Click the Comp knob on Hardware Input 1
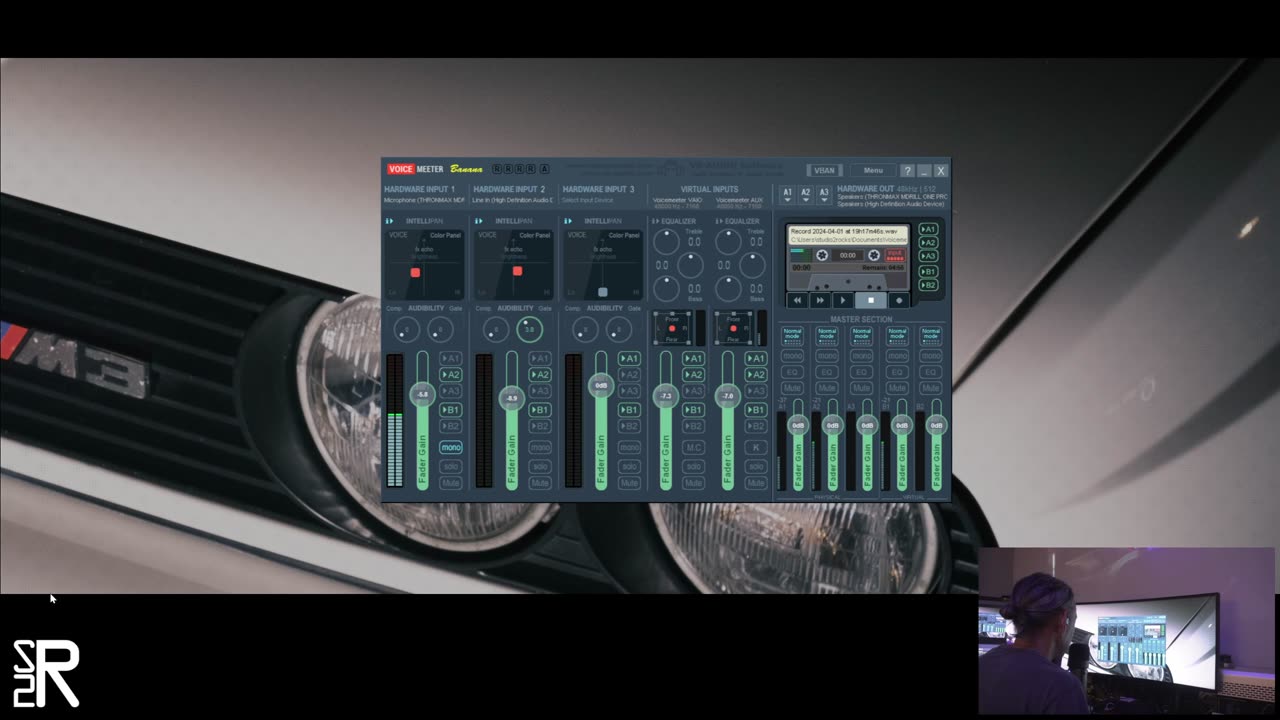 406,329
